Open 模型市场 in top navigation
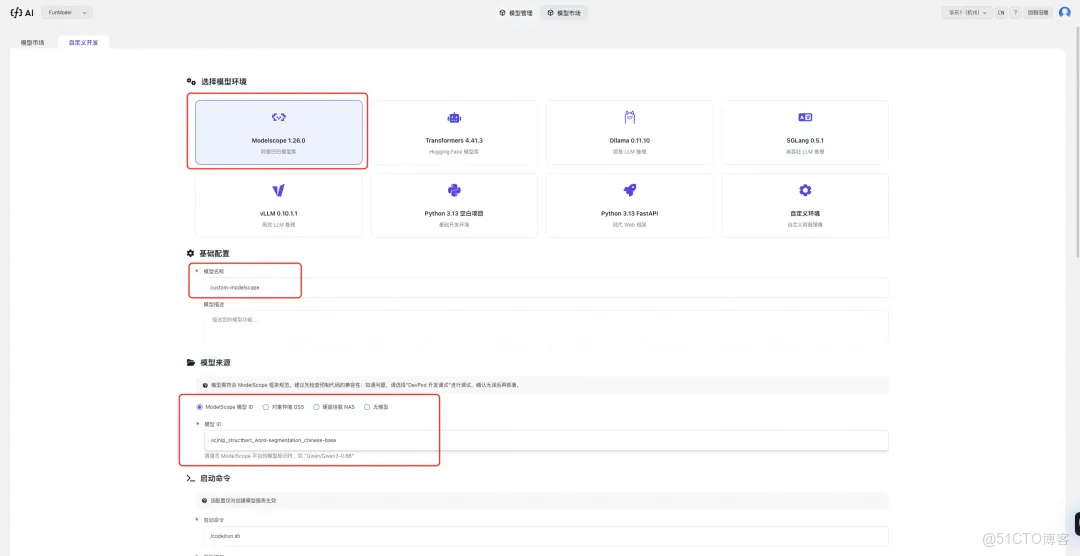Viewport: 1080px width, 556px height. (564, 12)
